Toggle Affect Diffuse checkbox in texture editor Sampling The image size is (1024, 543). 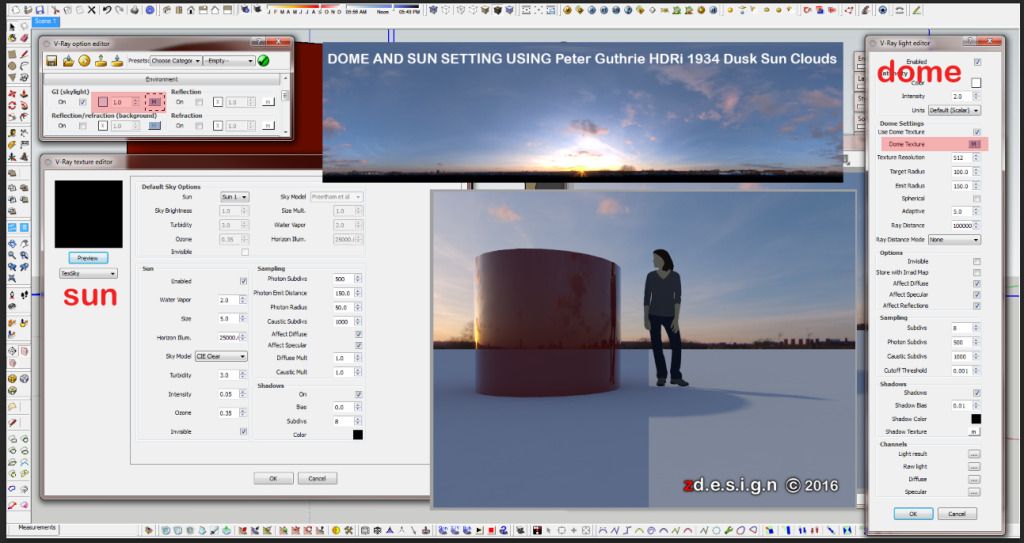click(x=359, y=334)
